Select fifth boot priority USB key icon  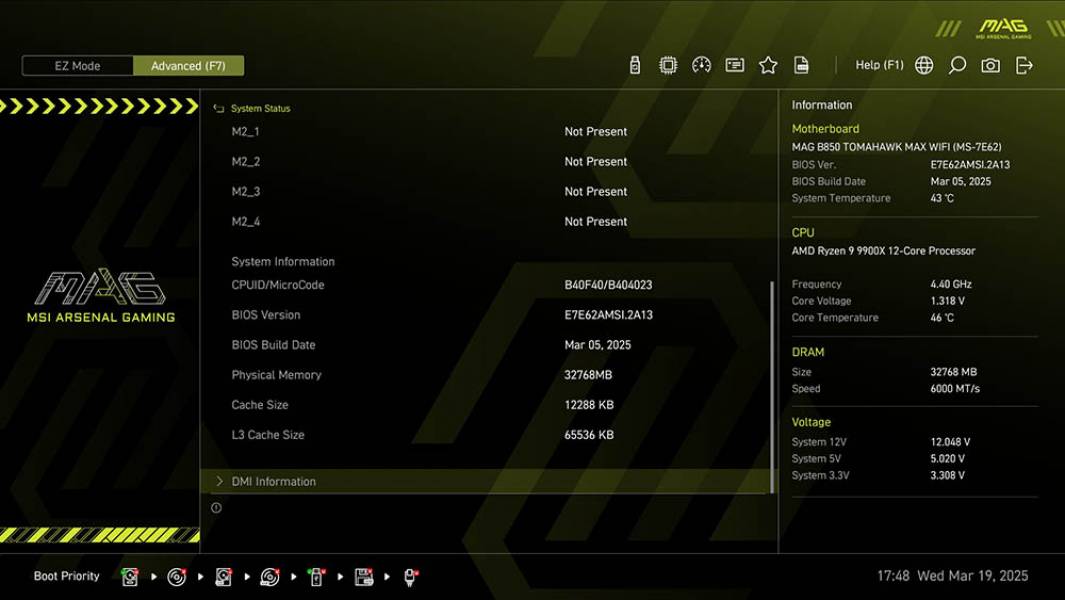click(317, 577)
